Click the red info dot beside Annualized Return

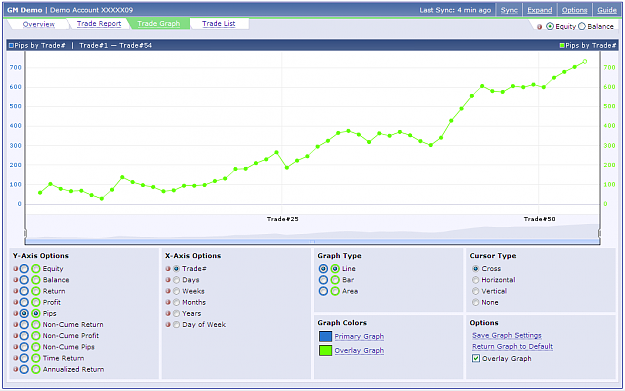coord(16,369)
